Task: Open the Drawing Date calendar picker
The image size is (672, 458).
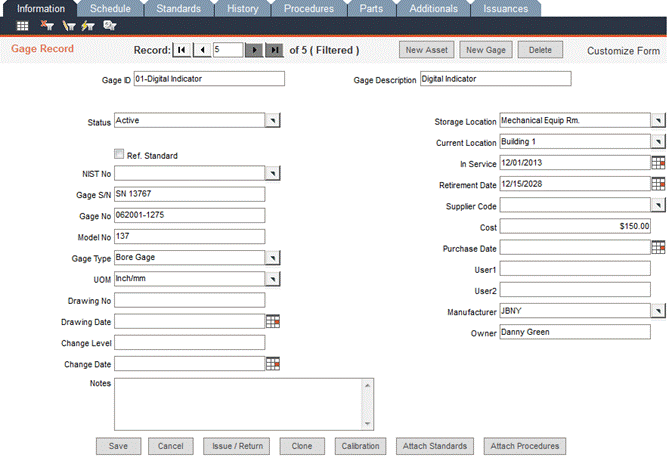Action: [x=273, y=321]
